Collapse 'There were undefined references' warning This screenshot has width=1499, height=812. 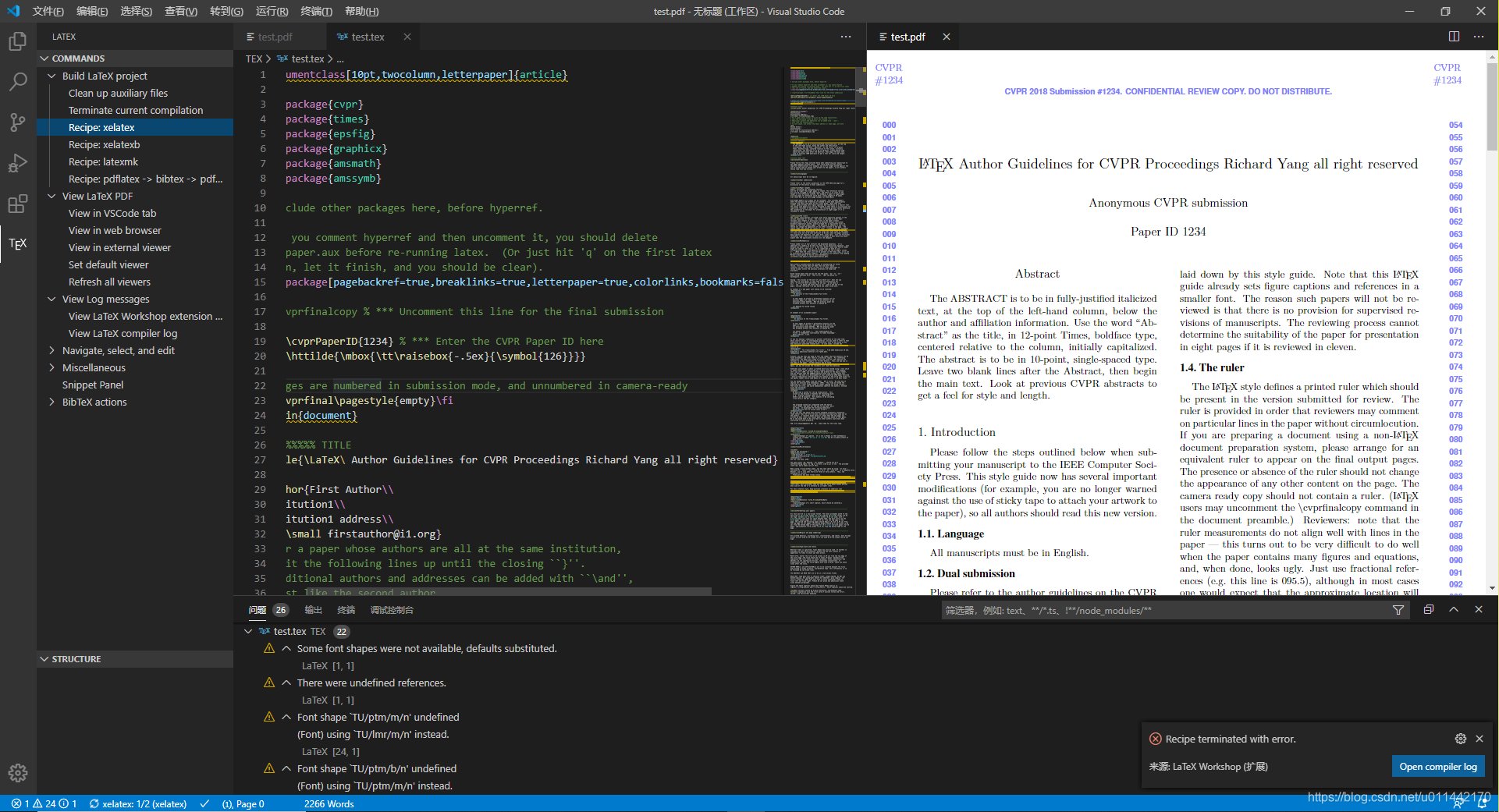pyautogui.click(x=286, y=683)
